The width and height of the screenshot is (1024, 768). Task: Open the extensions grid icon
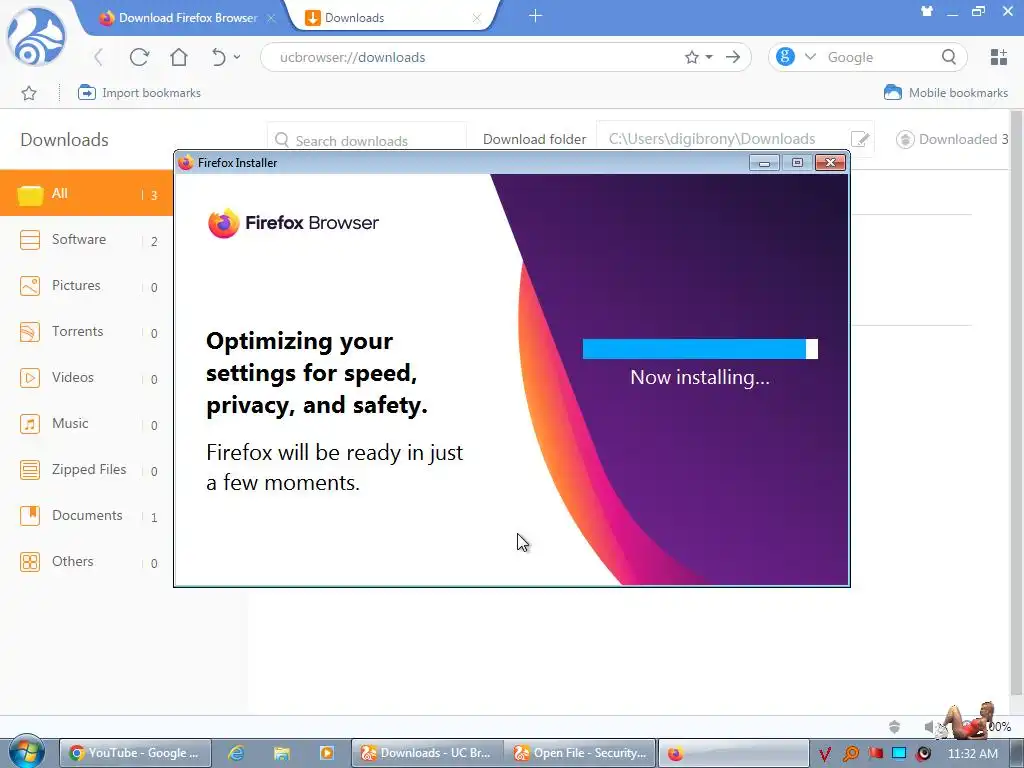tap(999, 57)
